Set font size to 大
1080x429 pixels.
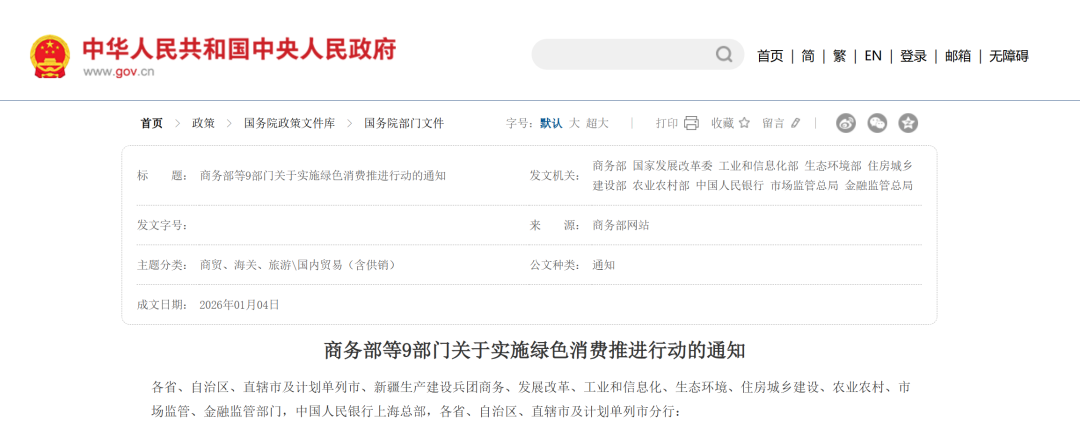tap(574, 123)
